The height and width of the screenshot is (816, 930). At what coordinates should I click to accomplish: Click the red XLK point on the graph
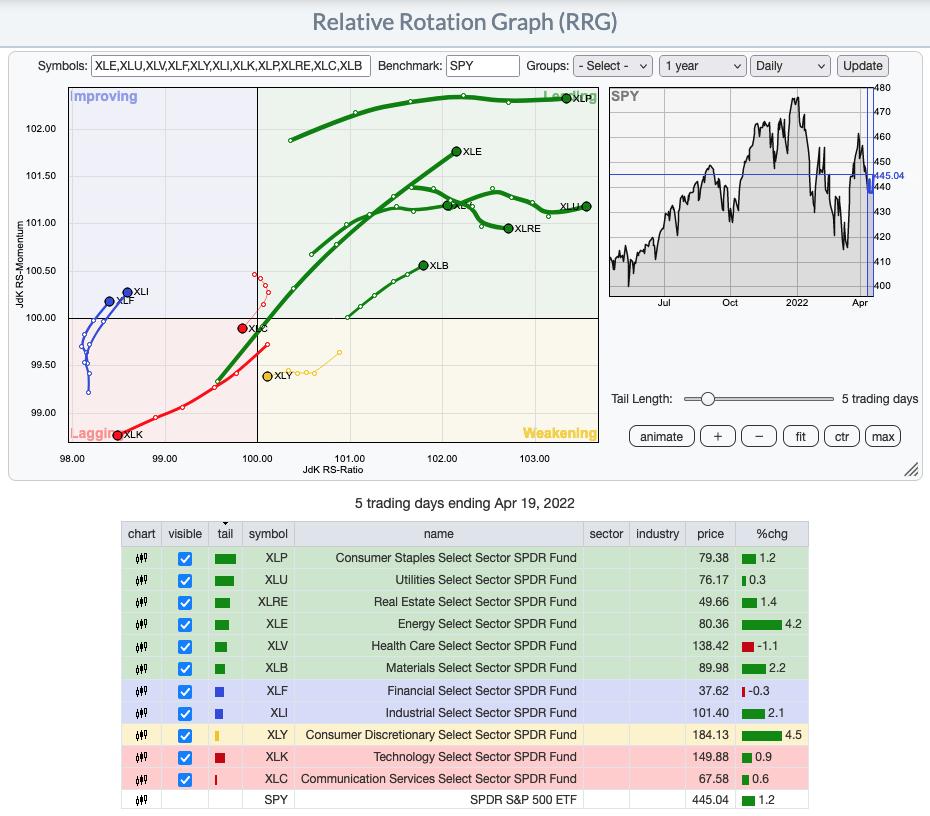coord(117,435)
